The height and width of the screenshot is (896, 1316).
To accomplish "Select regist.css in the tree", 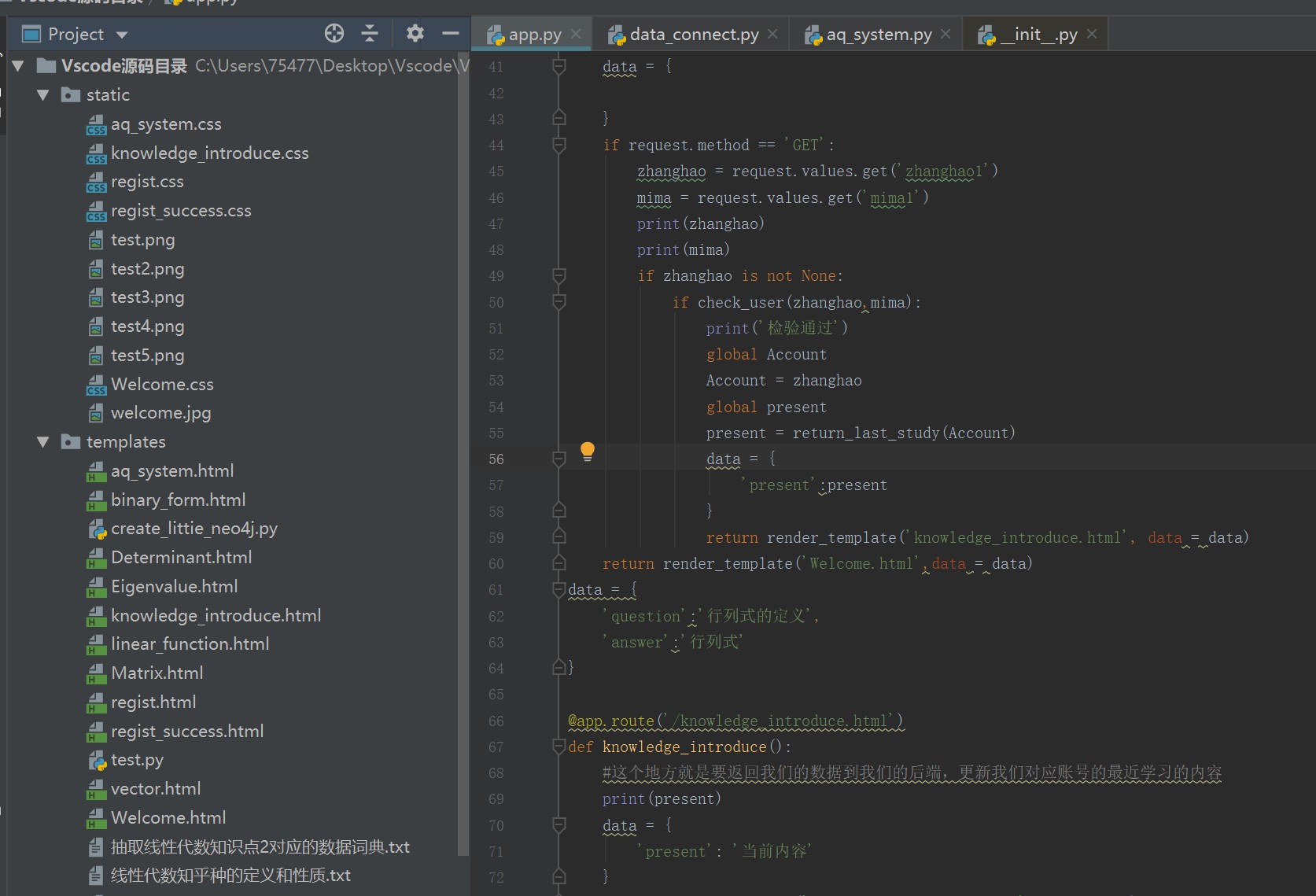I will pyautogui.click(x=147, y=182).
